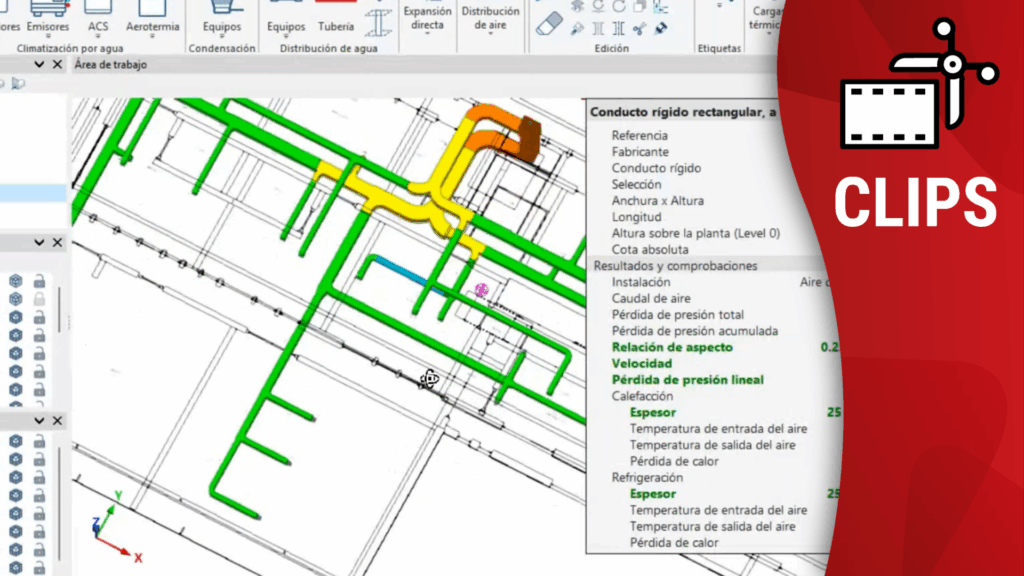Click the Relación de aspecto check result
Screen dimensions: 1024x576
pos(672,347)
